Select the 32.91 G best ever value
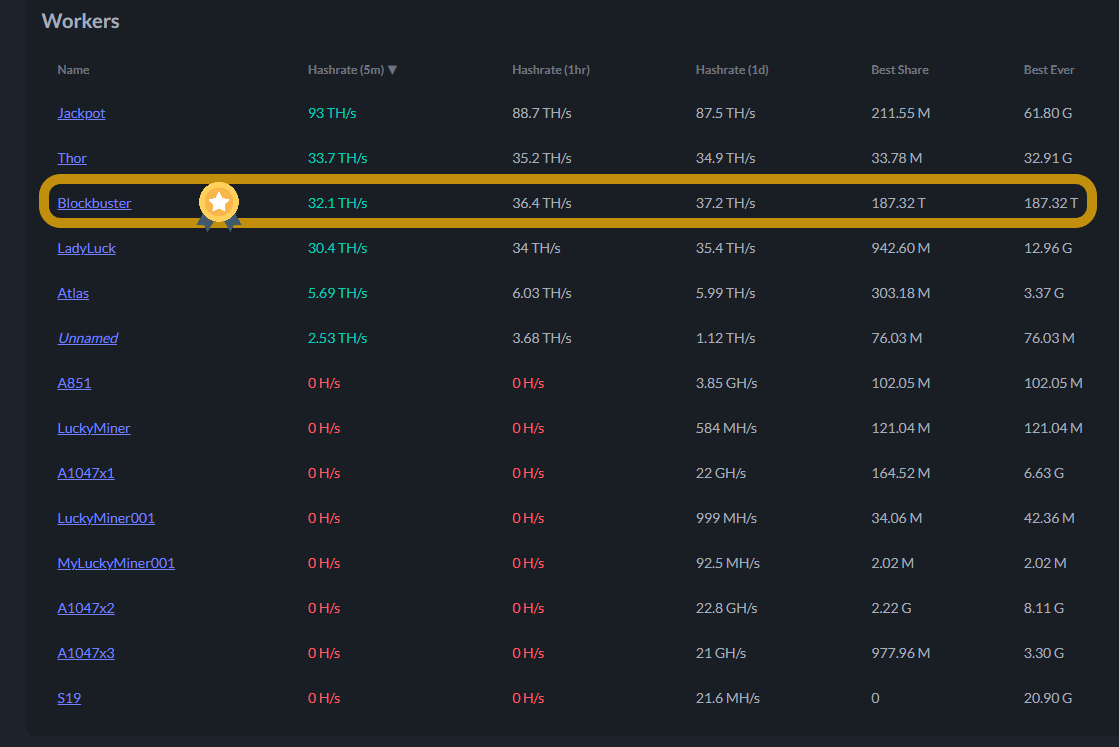1119x747 pixels. tap(1048, 158)
